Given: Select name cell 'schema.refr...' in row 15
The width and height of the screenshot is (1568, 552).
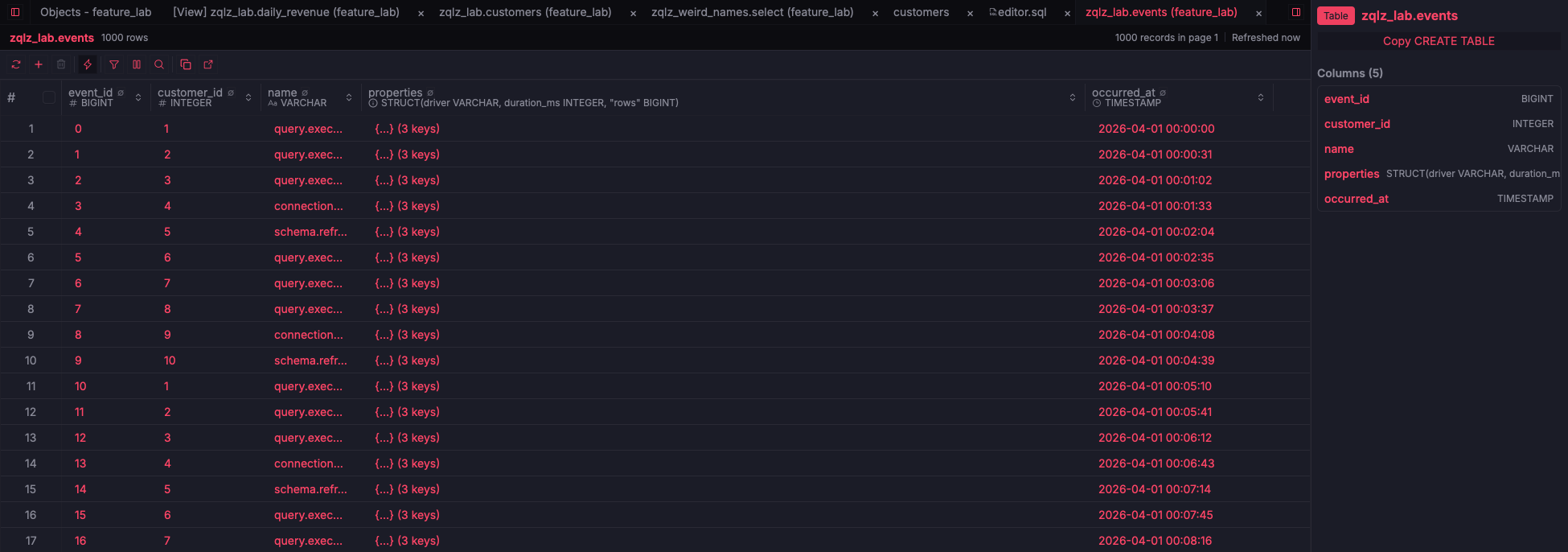Looking at the screenshot, I should [310, 489].
